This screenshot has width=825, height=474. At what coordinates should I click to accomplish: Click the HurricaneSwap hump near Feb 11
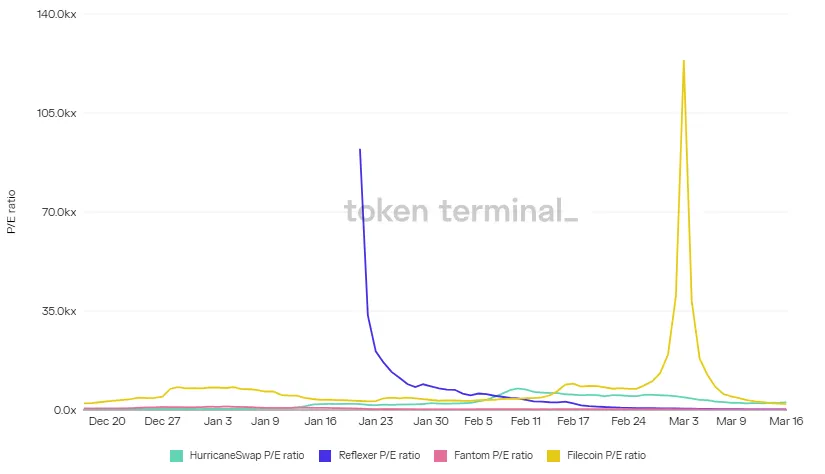click(518, 389)
